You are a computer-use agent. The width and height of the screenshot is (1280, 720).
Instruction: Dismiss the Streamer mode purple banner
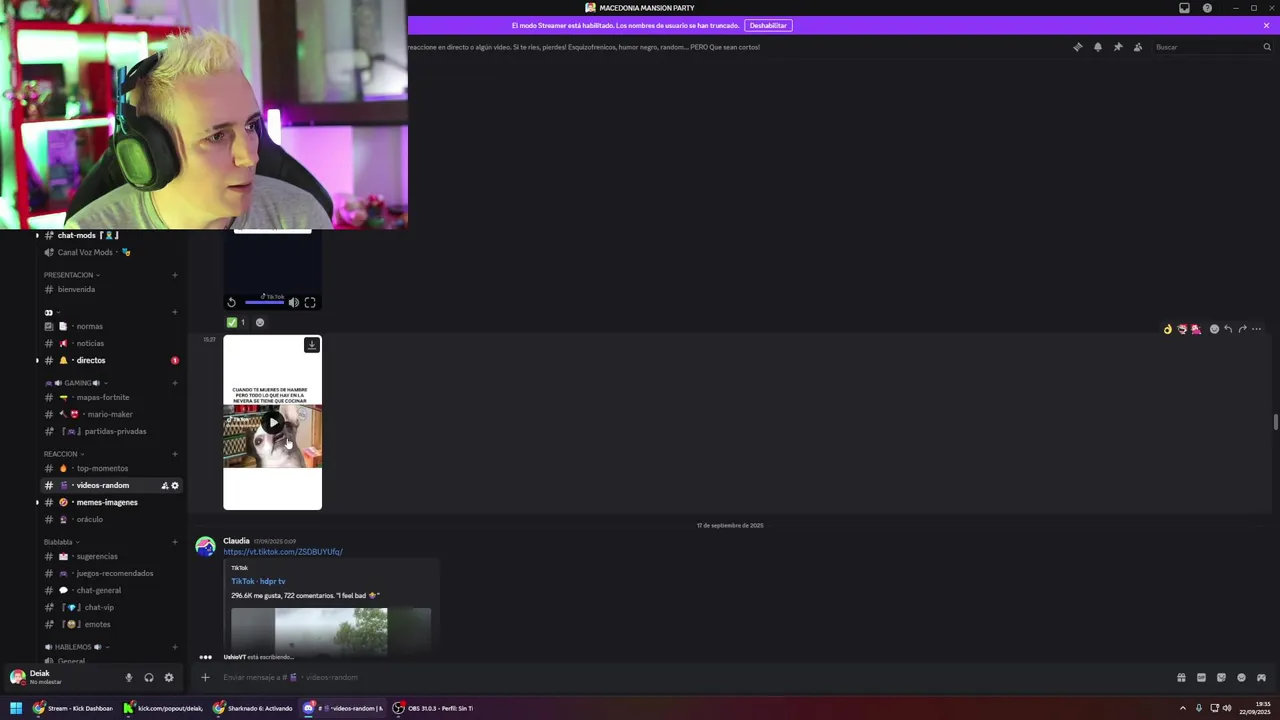(1266, 25)
